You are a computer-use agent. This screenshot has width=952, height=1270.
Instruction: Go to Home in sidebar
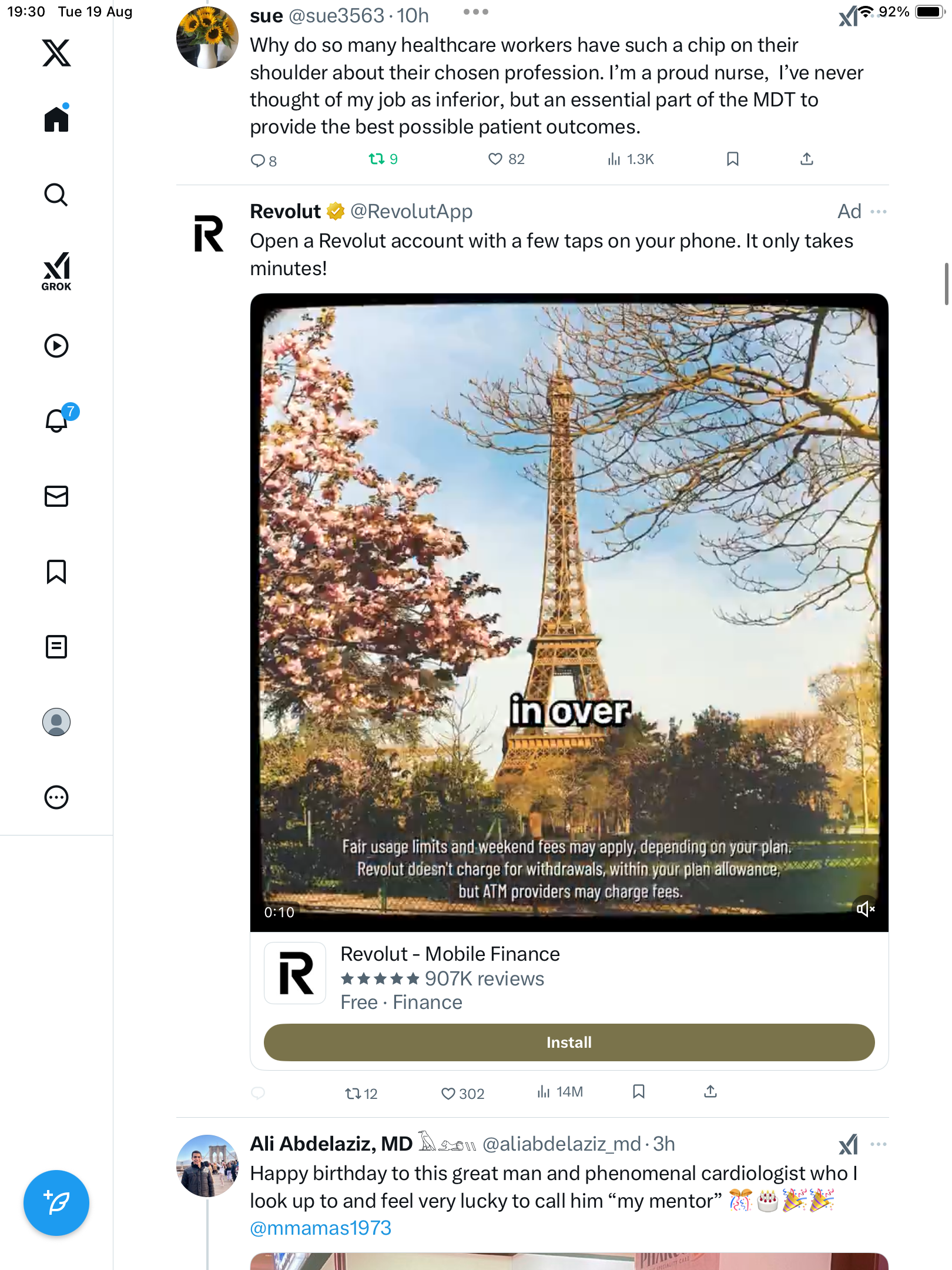click(56, 119)
